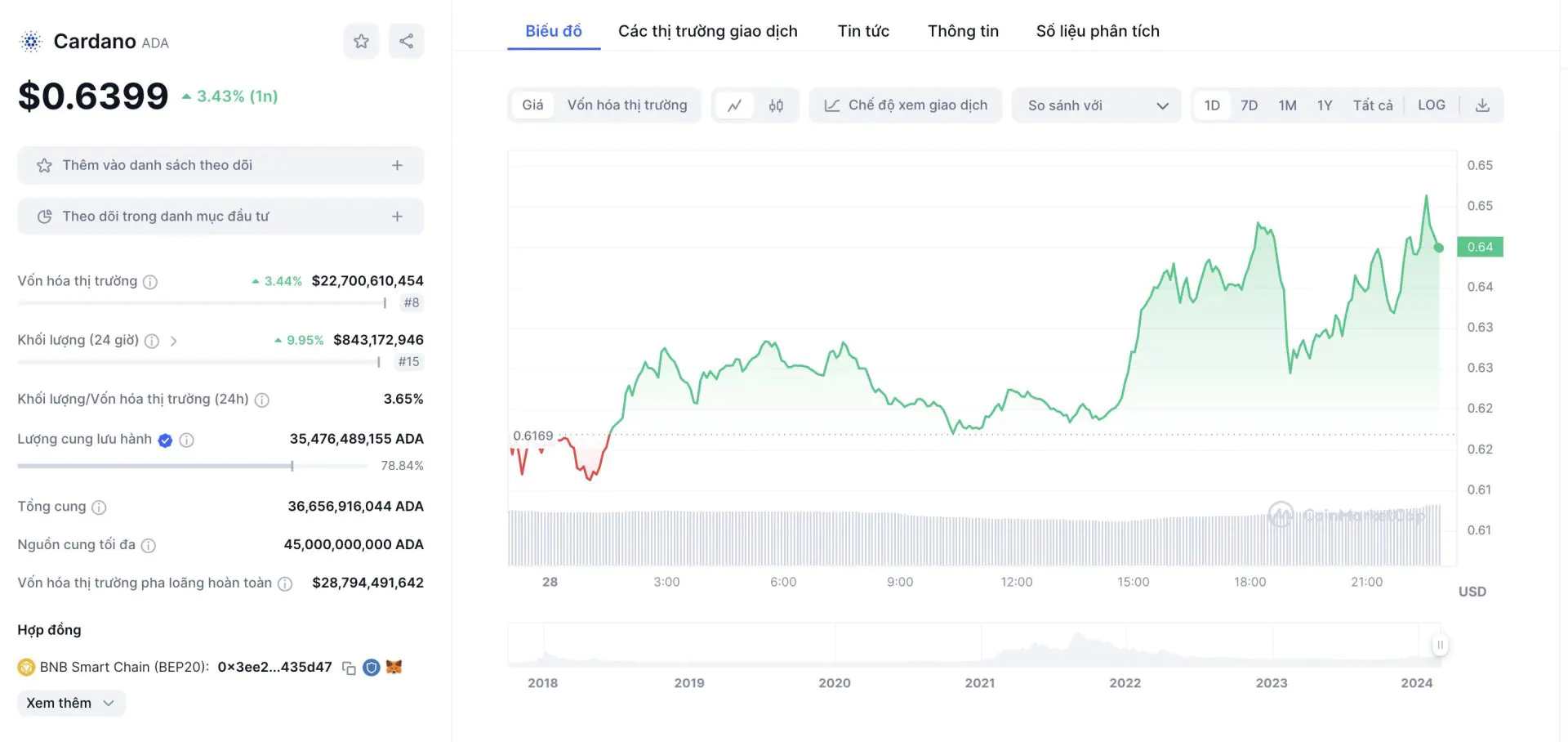Click the USD currency label
The width and height of the screenshot is (1568, 742).
click(1472, 592)
